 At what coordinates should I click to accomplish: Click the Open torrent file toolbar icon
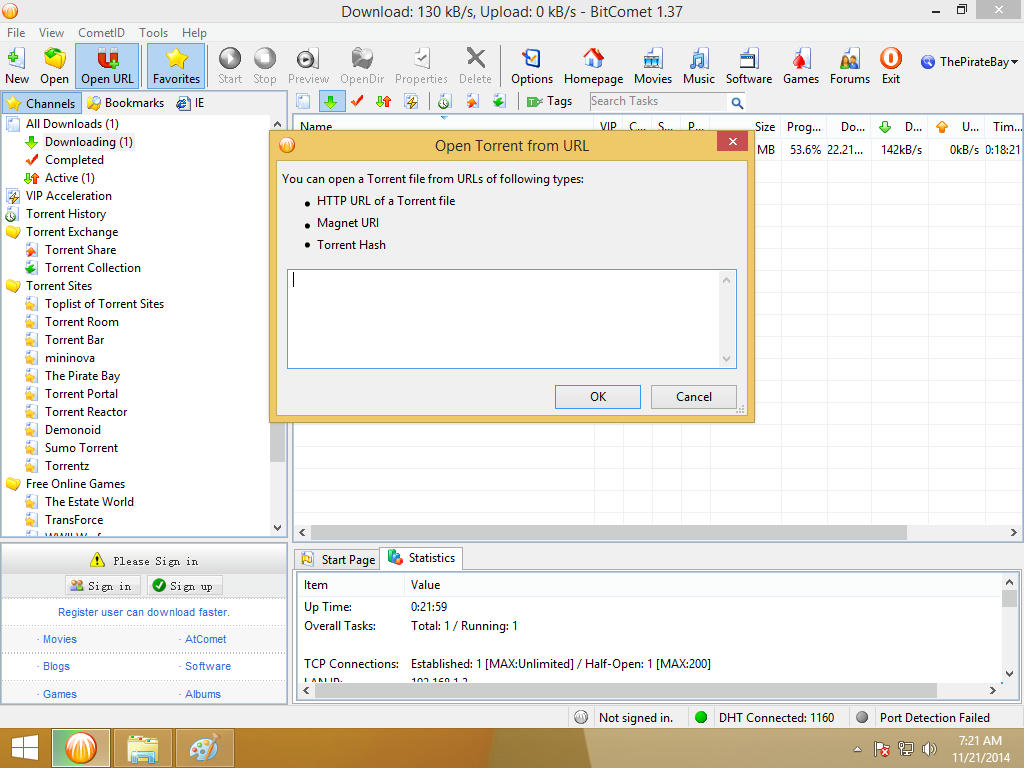point(54,65)
